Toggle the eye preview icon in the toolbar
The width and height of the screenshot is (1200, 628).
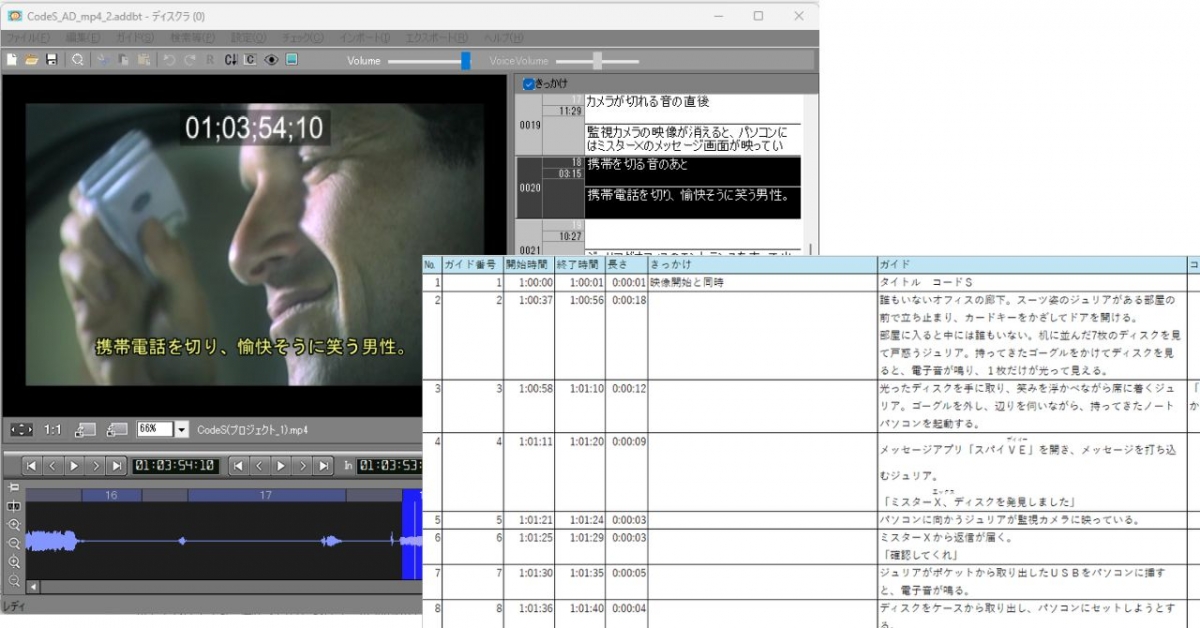(271, 60)
